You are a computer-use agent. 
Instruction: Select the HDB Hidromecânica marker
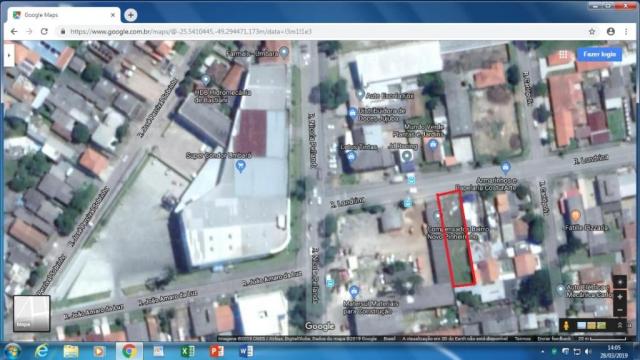(x=206, y=80)
